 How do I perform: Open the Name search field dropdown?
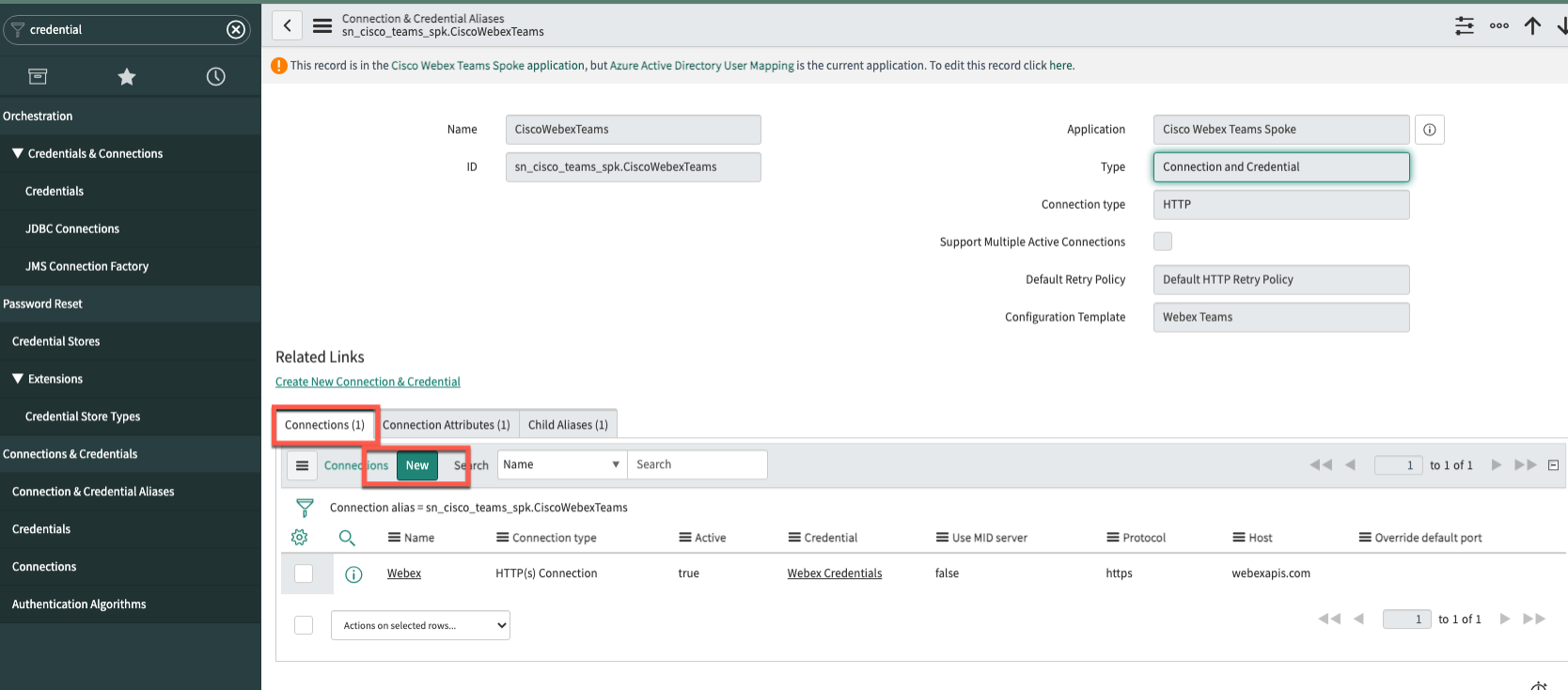561,464
